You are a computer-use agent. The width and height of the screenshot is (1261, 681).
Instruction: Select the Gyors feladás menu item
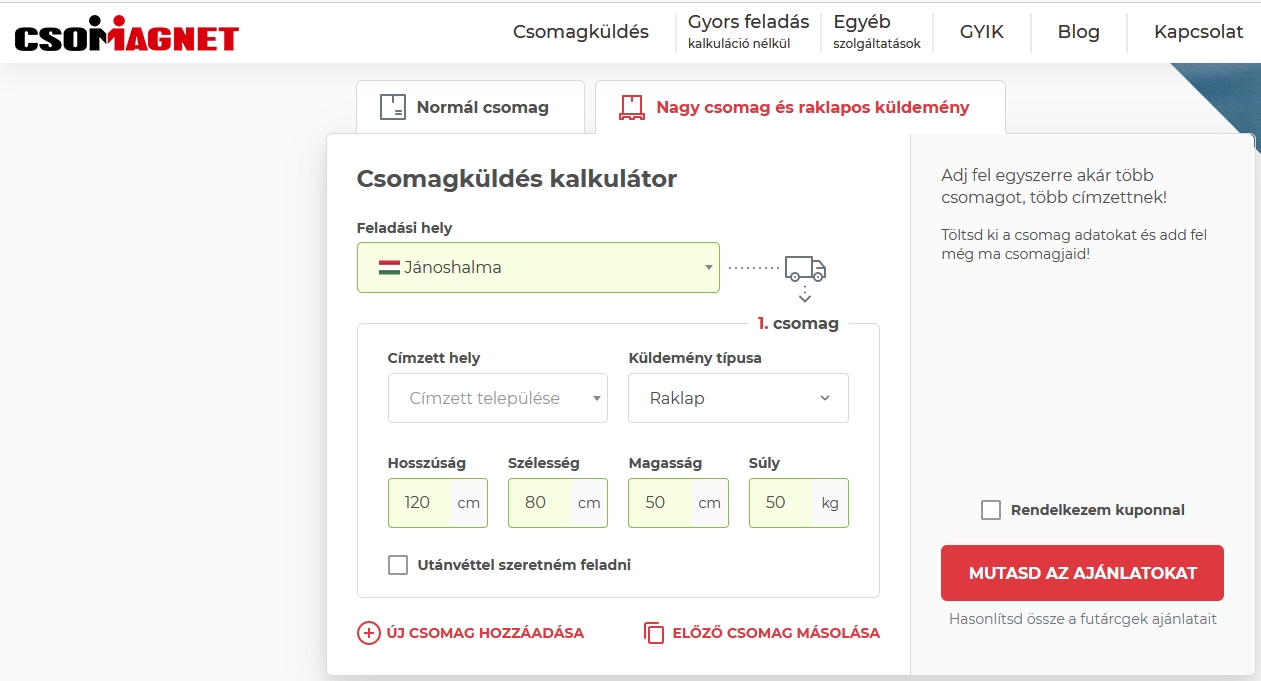[x=748, y=31]
